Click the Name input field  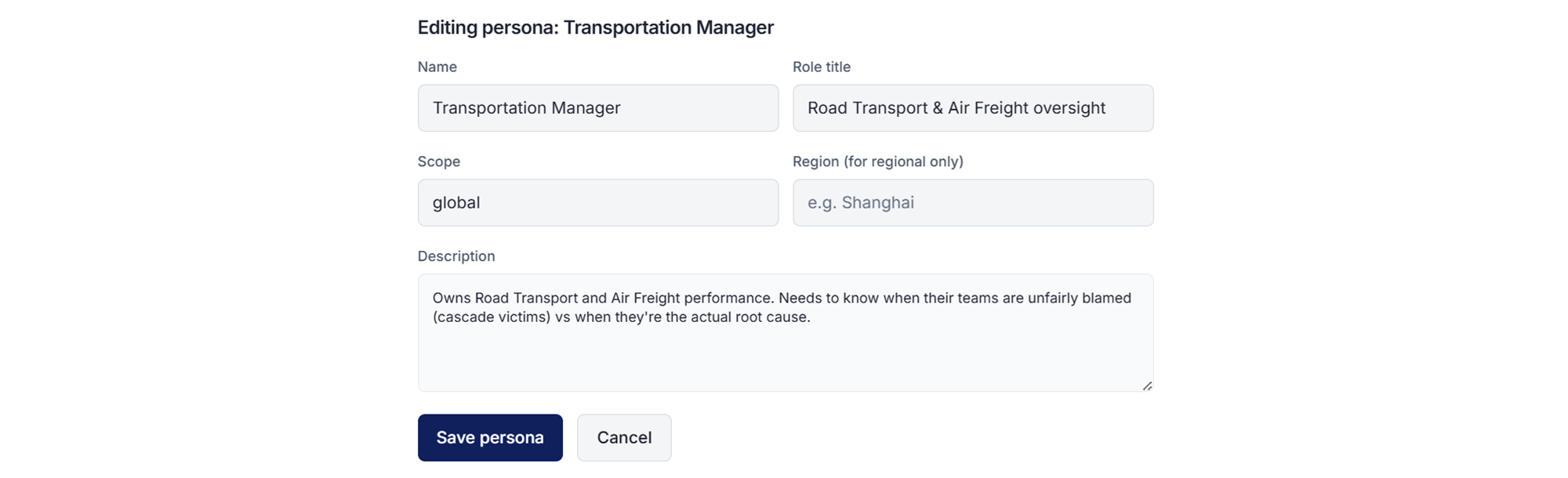597,108
